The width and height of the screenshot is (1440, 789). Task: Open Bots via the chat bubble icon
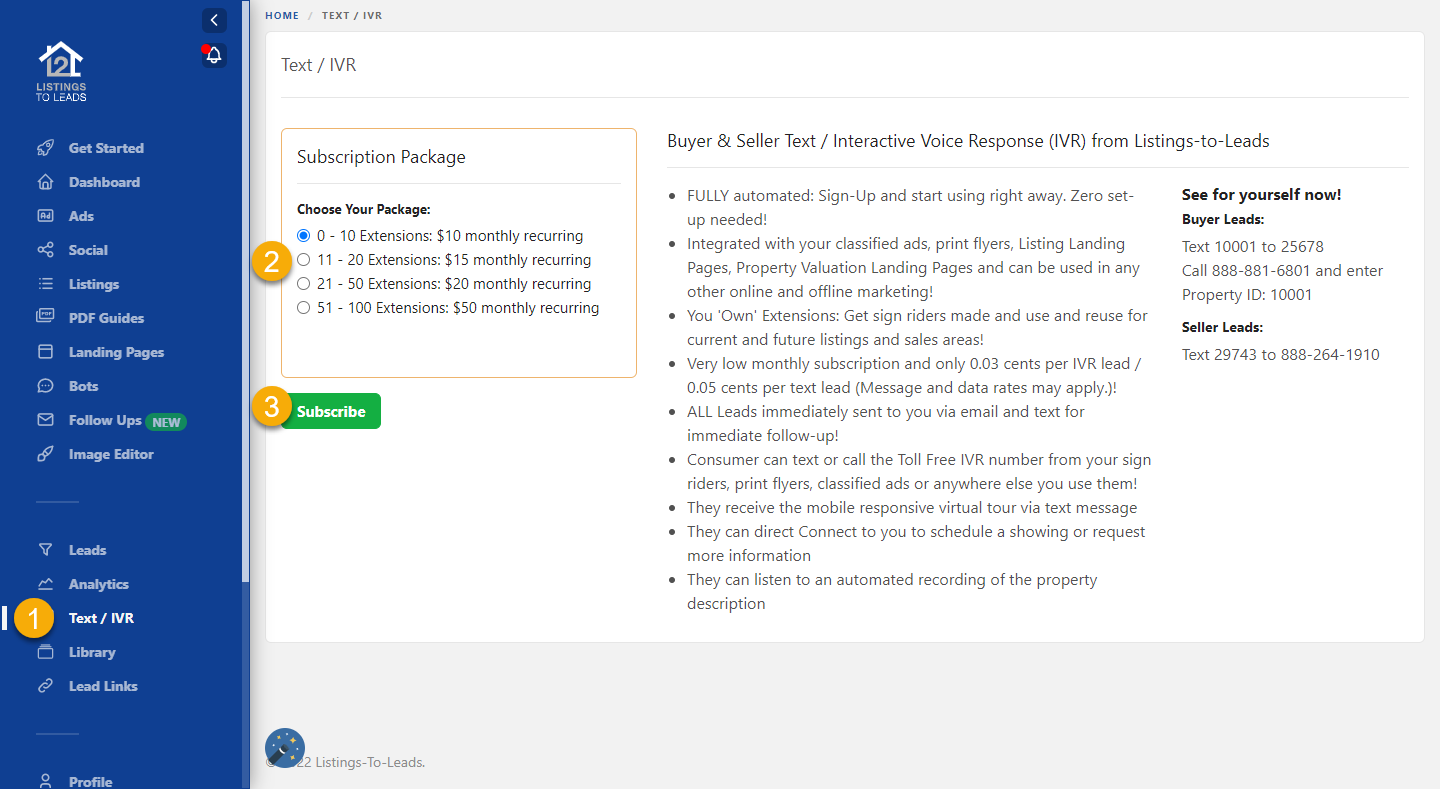coord(45,386)
